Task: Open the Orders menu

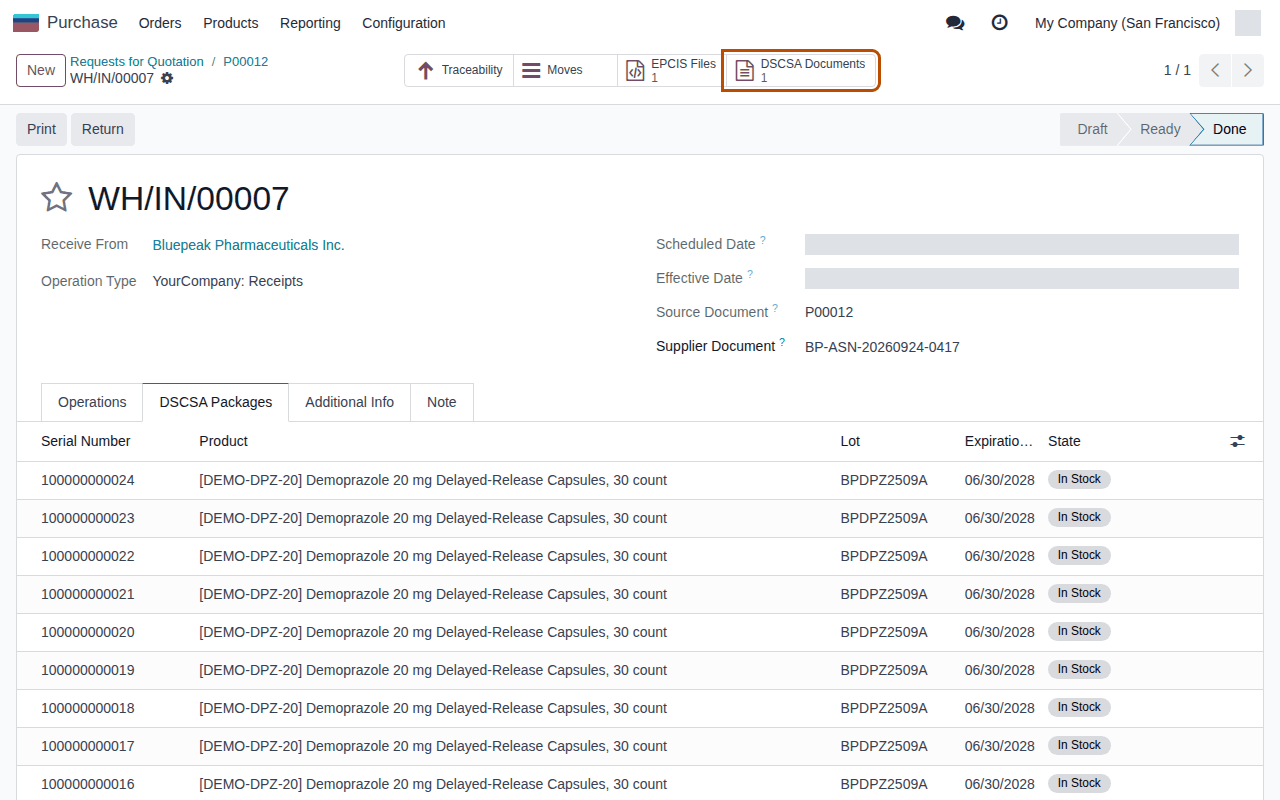Action: click(x=160, y=22)
